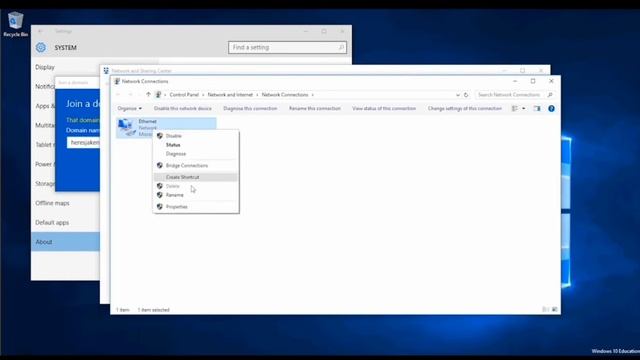Click the search magnifier in Find a setting
640x360 pixels.
point(341,47)
